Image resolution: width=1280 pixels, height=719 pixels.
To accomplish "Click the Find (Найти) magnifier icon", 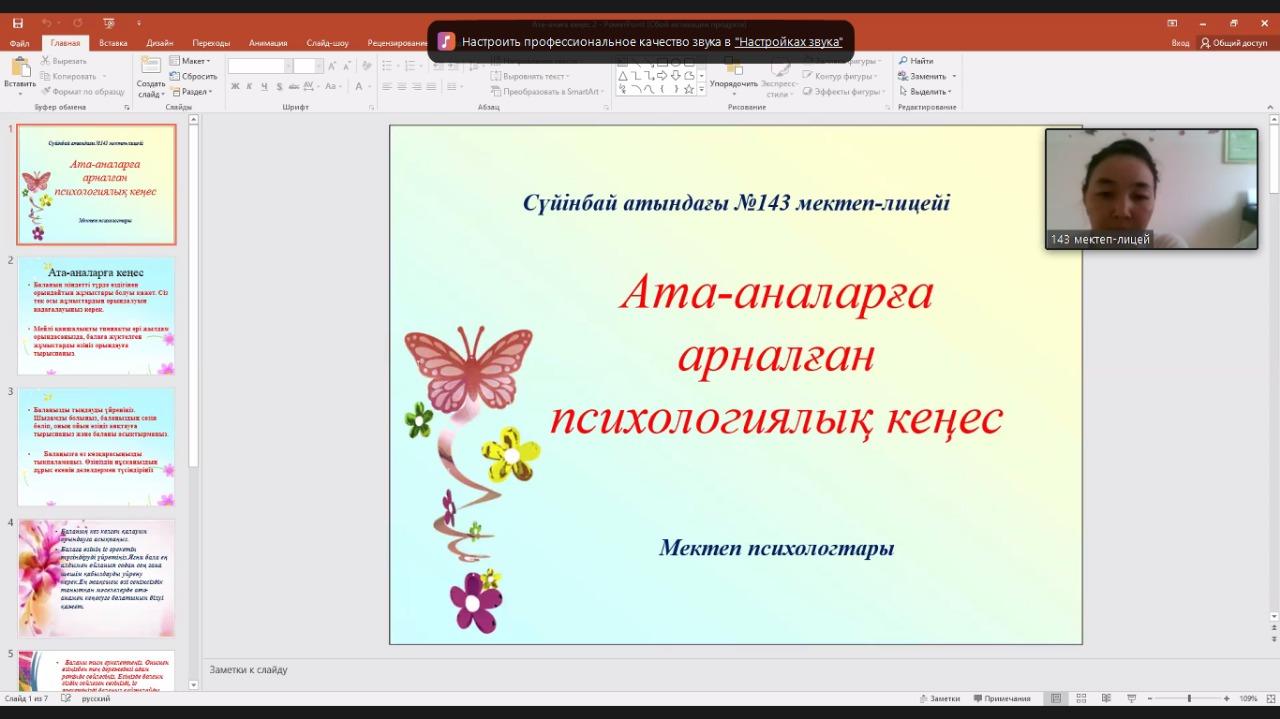I will 904,61.
